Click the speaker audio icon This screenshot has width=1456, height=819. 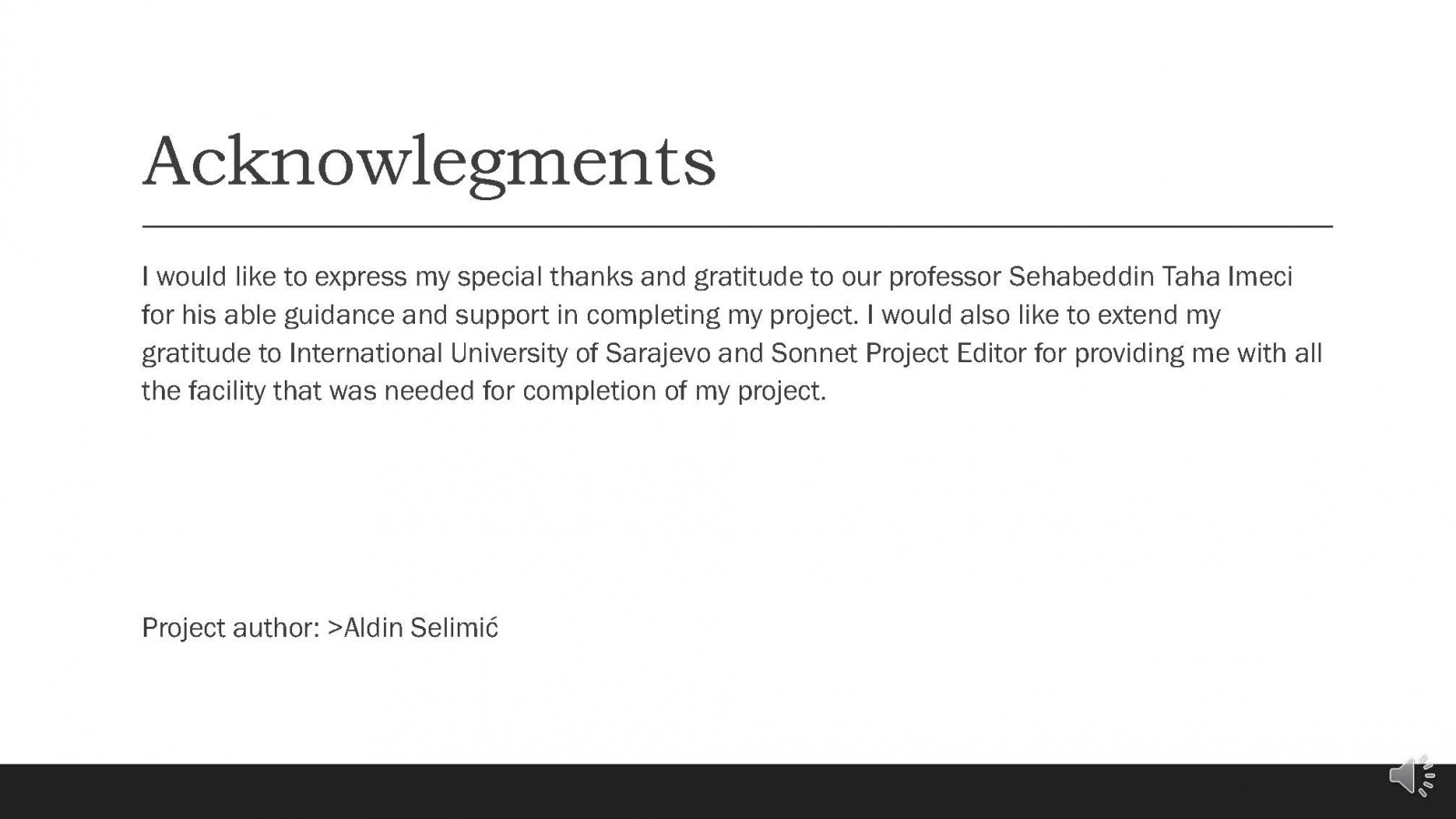click(x=1410, y=776)
